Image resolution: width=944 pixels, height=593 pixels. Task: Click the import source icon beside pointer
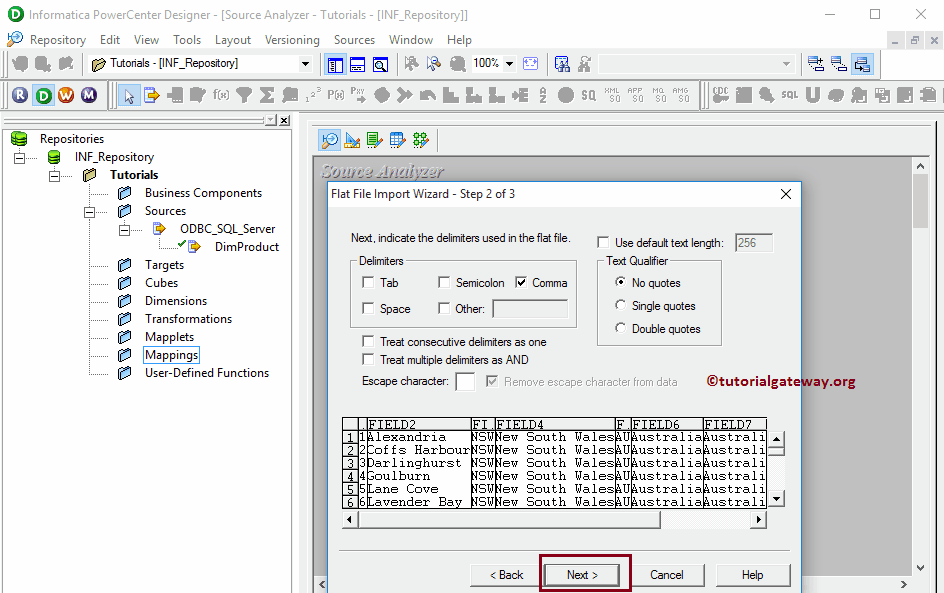point(152,95)
